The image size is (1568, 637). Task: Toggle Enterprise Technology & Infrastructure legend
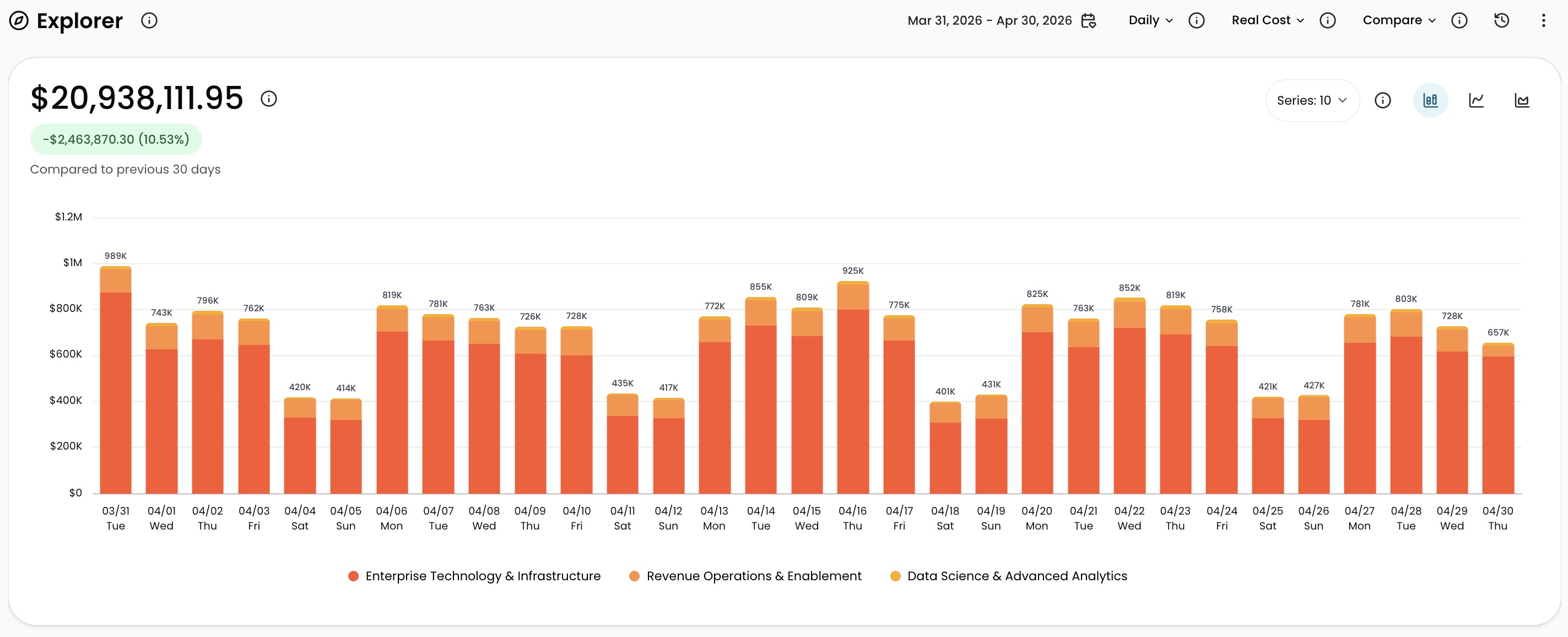coord(474,576)
